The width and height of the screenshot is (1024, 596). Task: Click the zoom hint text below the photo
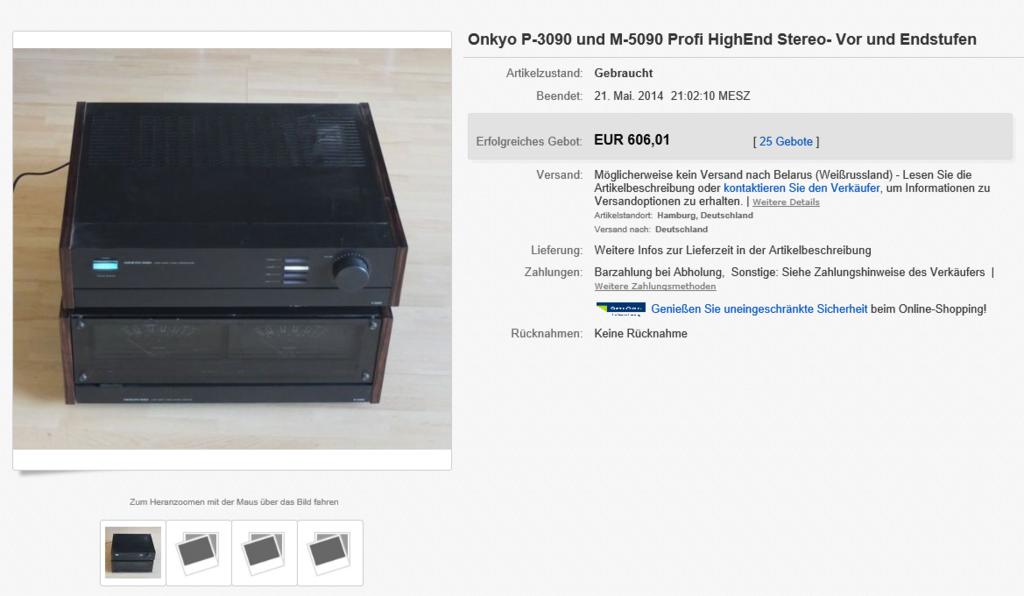234,502
